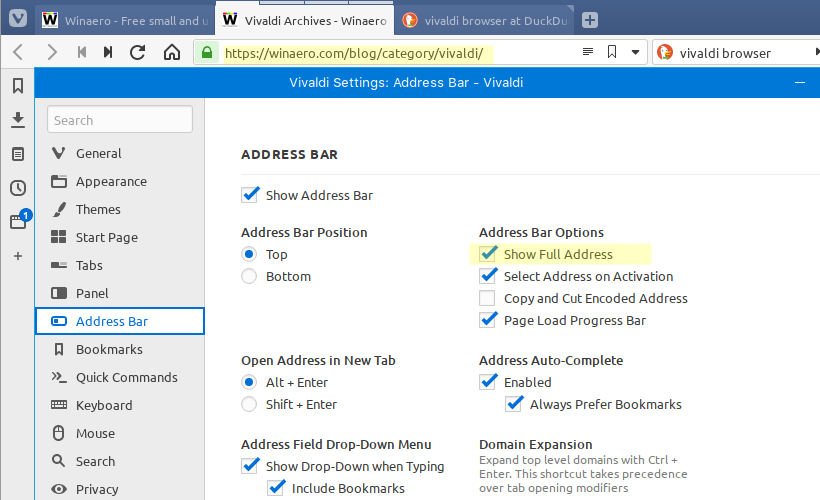
Task: Go to the Home page
Action: point(172,52)
